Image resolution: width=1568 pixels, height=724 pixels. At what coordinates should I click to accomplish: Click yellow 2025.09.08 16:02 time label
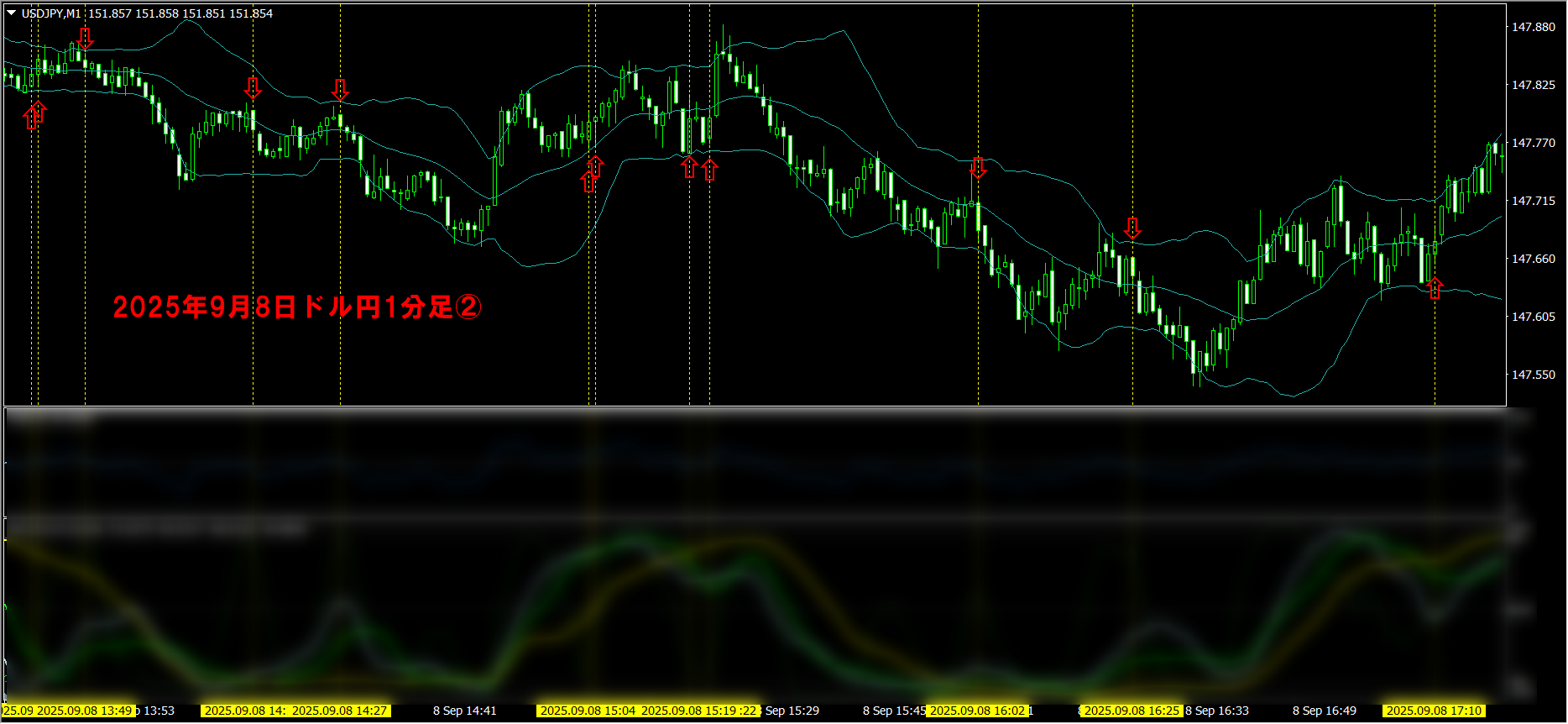point(977,711)
